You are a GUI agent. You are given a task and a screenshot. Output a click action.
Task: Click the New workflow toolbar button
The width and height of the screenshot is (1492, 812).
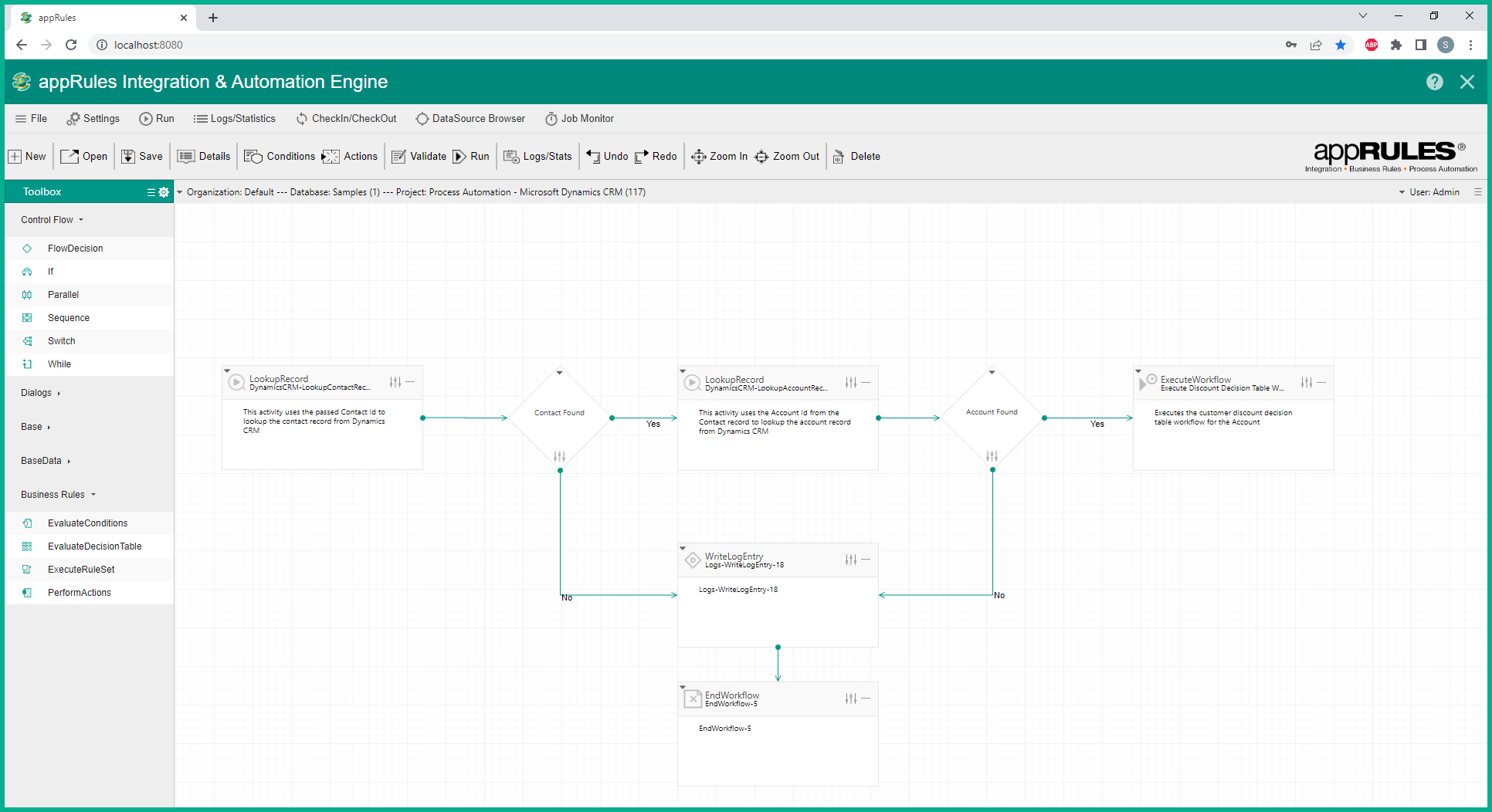[x=27, y=156]
